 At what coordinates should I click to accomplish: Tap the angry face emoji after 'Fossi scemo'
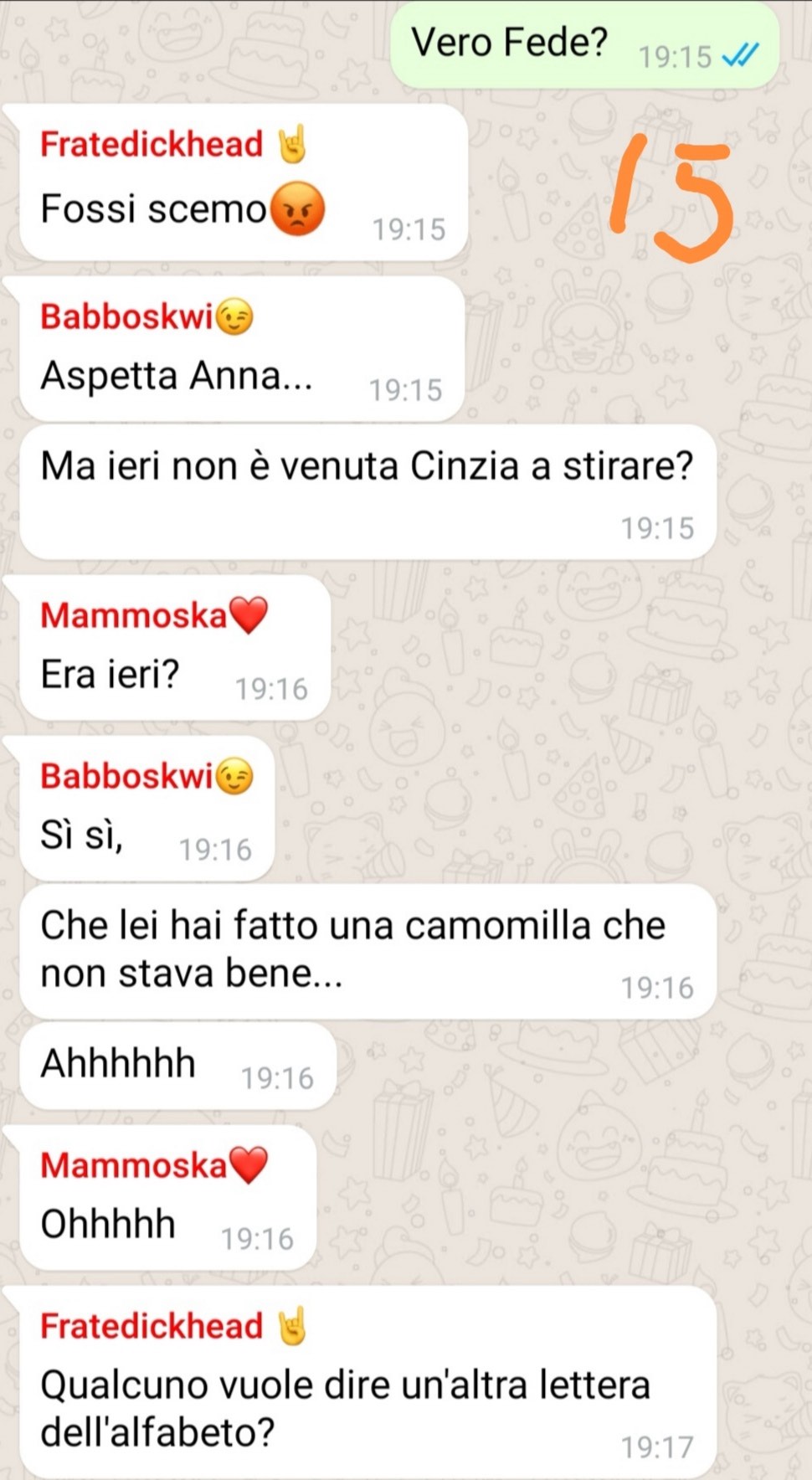[x=296, y=209]
